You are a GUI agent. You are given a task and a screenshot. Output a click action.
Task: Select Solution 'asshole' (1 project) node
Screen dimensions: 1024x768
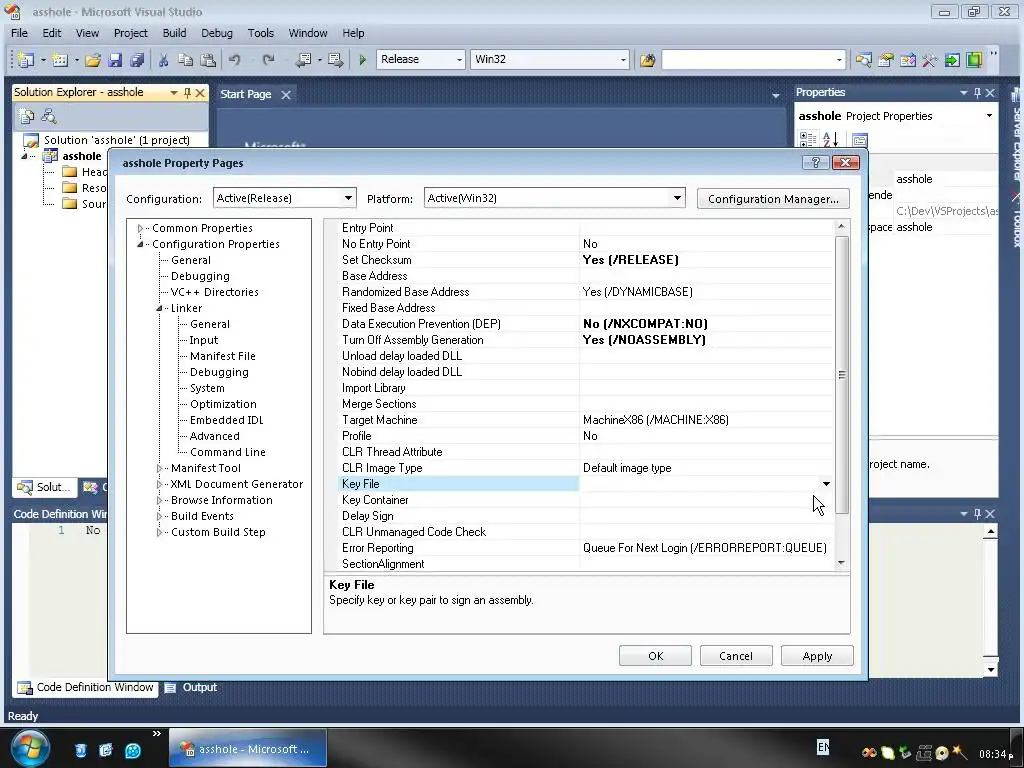[x=117, y=140]
